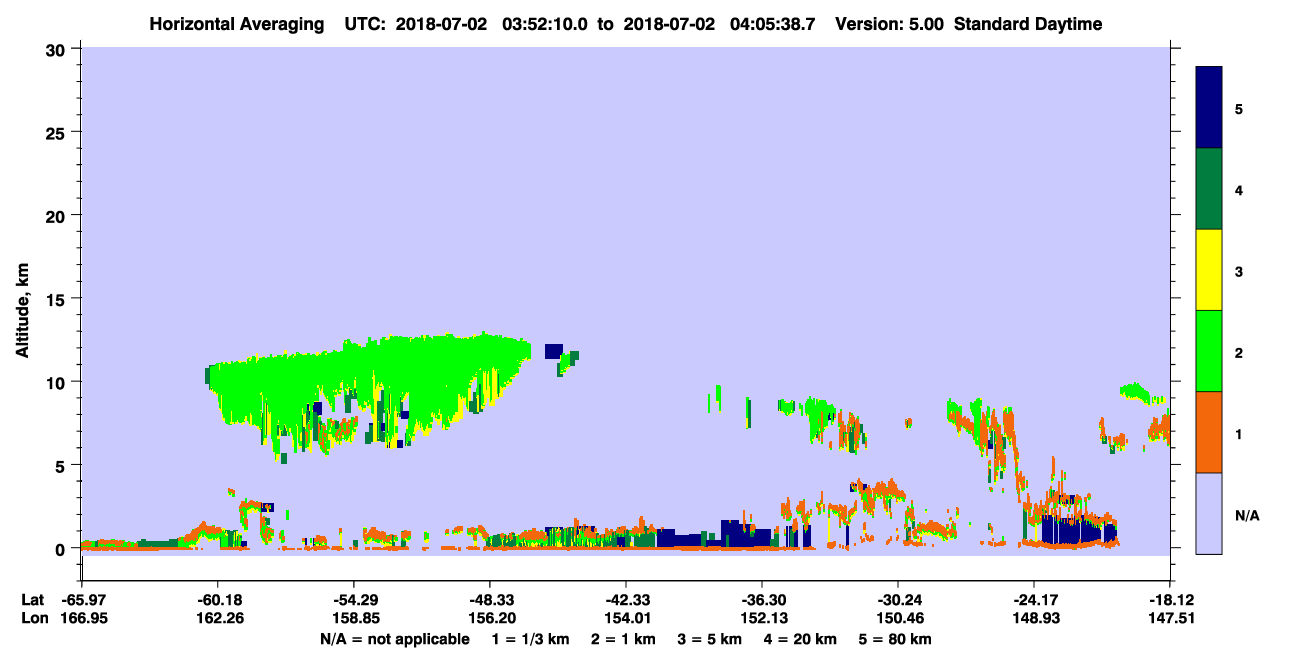Click the 'Lon' row label
The height and width of the screenshot is (667, 1300).
click(33, 619)
